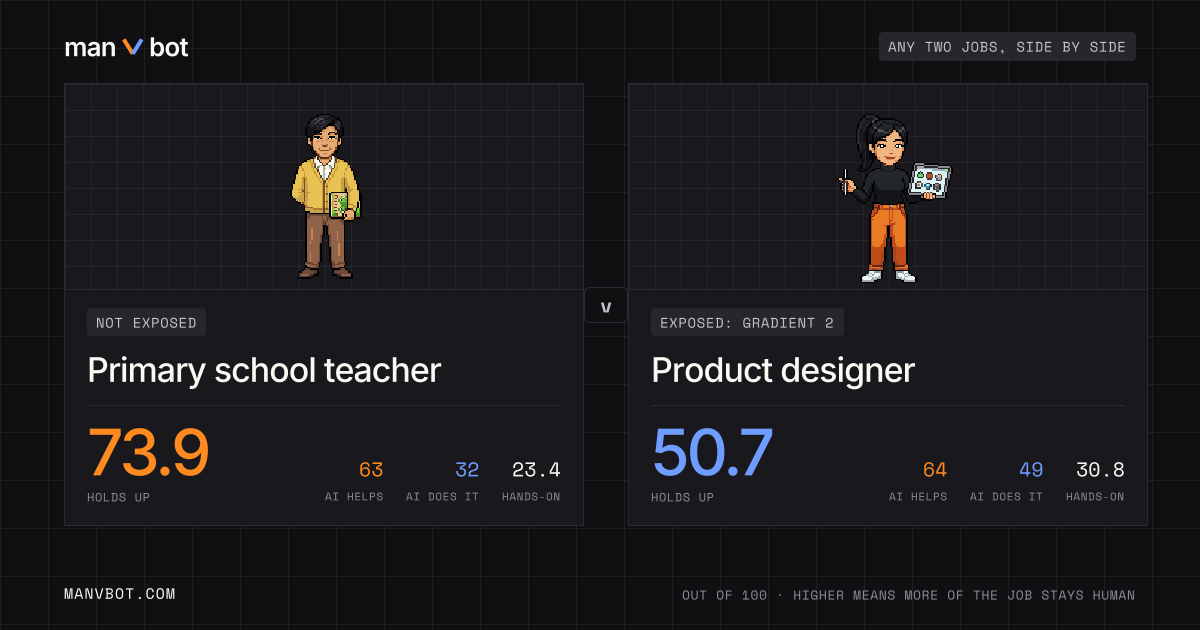Click the teacher's hands-on value 23.4
The image size is (1200, 630).
pos(536,470)
